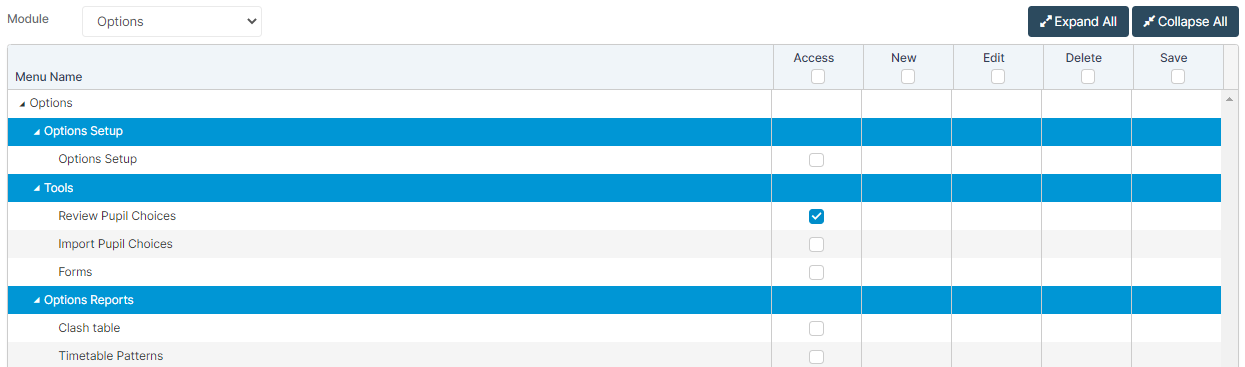Uncheck Access for Review Pupil Choices
This screenshot has width=1245, height=367.
[x=816, y=216]
